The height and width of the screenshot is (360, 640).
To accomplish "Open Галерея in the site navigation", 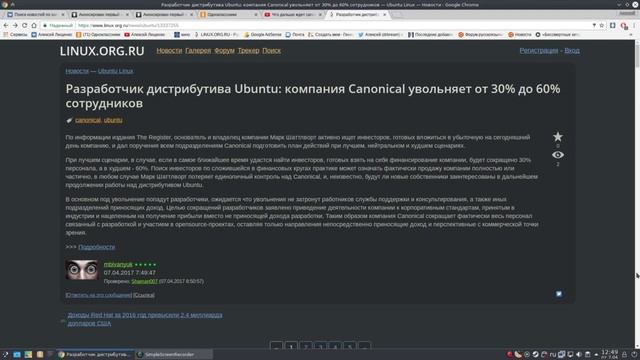I will pyautogui.click(x=198, y=51).
